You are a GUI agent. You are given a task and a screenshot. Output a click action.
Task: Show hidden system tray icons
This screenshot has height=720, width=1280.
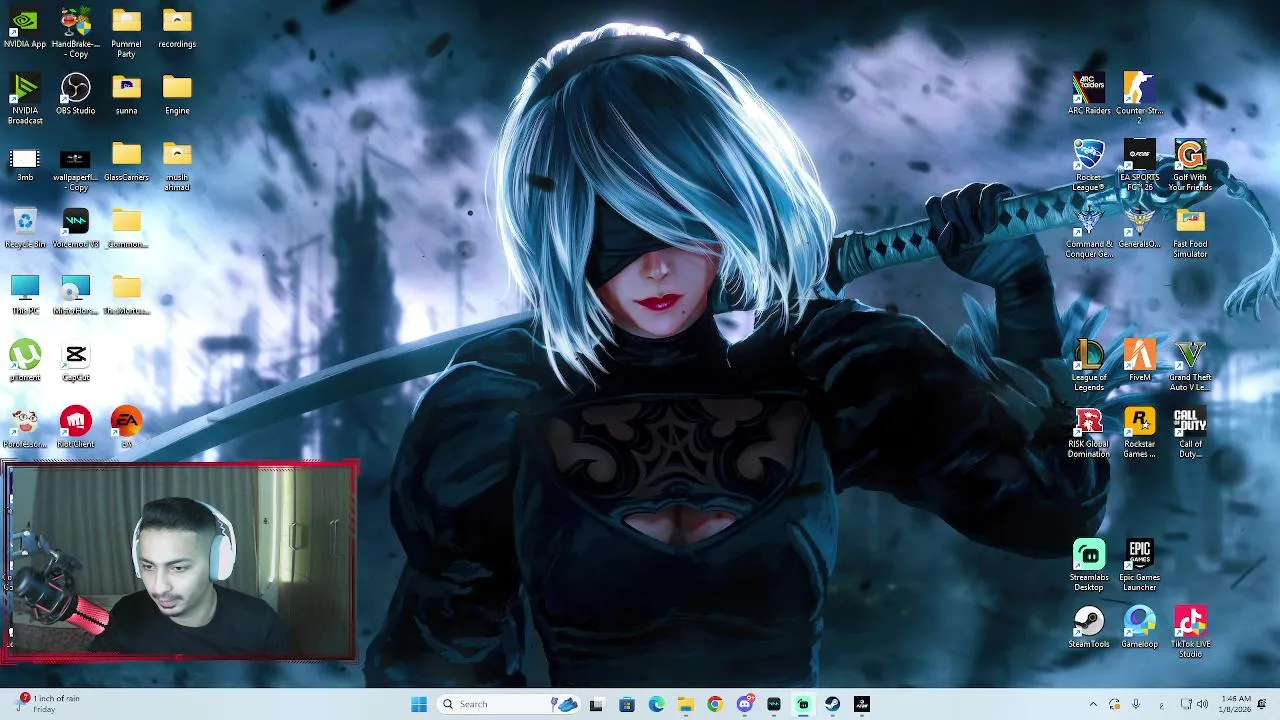(1093, 704)
